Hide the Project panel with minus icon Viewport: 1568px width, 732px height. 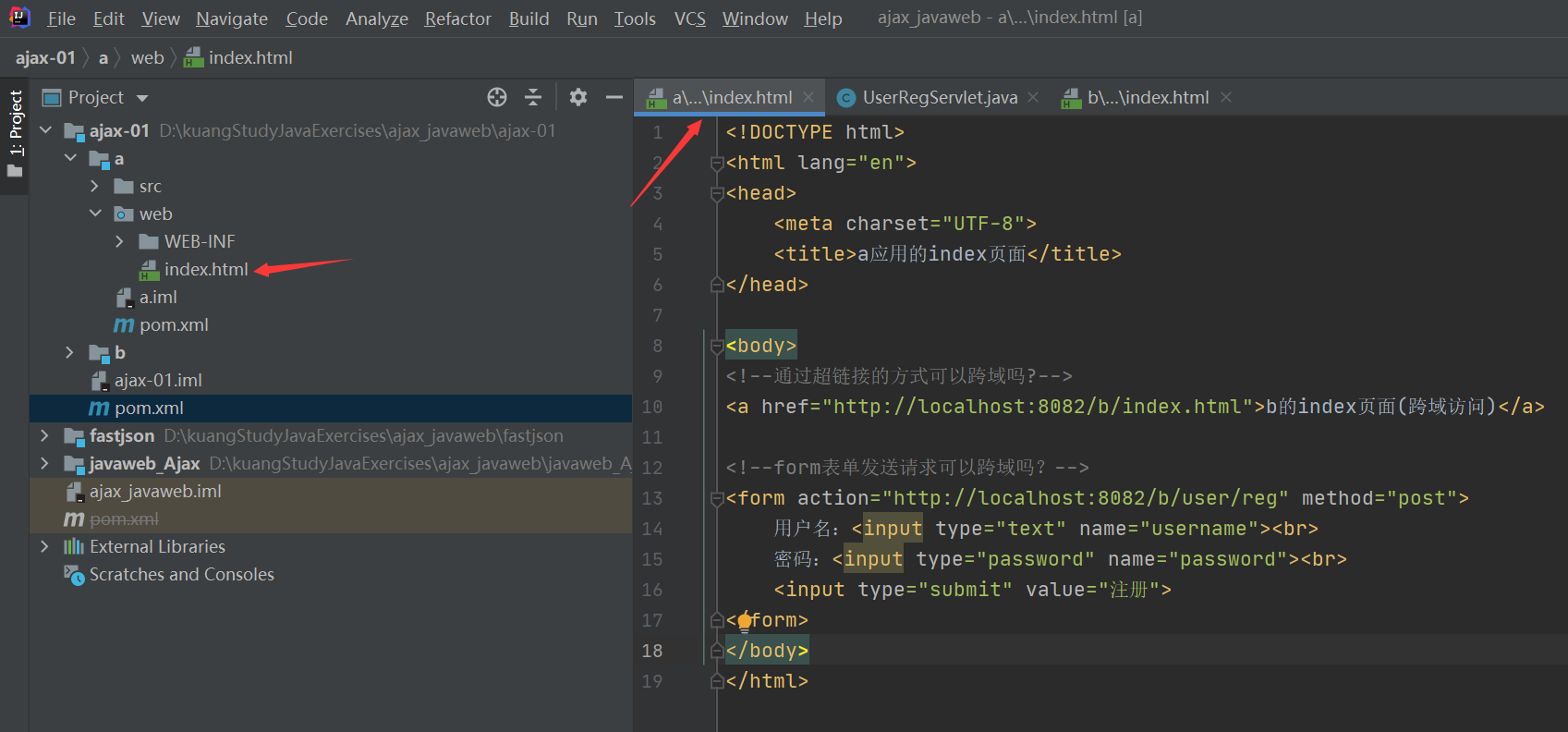614,97
